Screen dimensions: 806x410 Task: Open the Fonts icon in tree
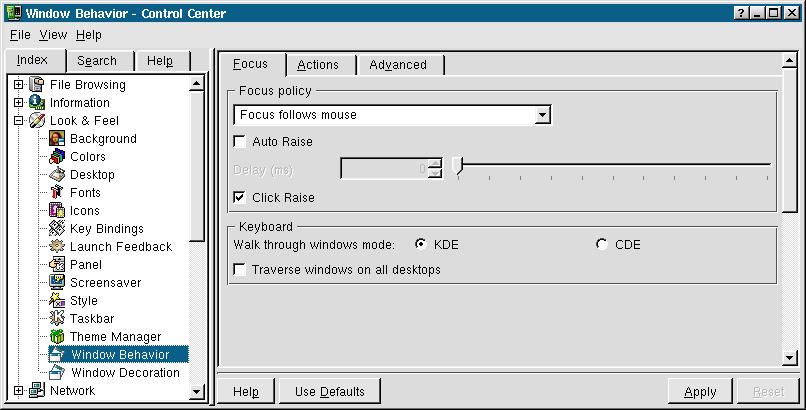pyautogui.click(x=57, y=192)
